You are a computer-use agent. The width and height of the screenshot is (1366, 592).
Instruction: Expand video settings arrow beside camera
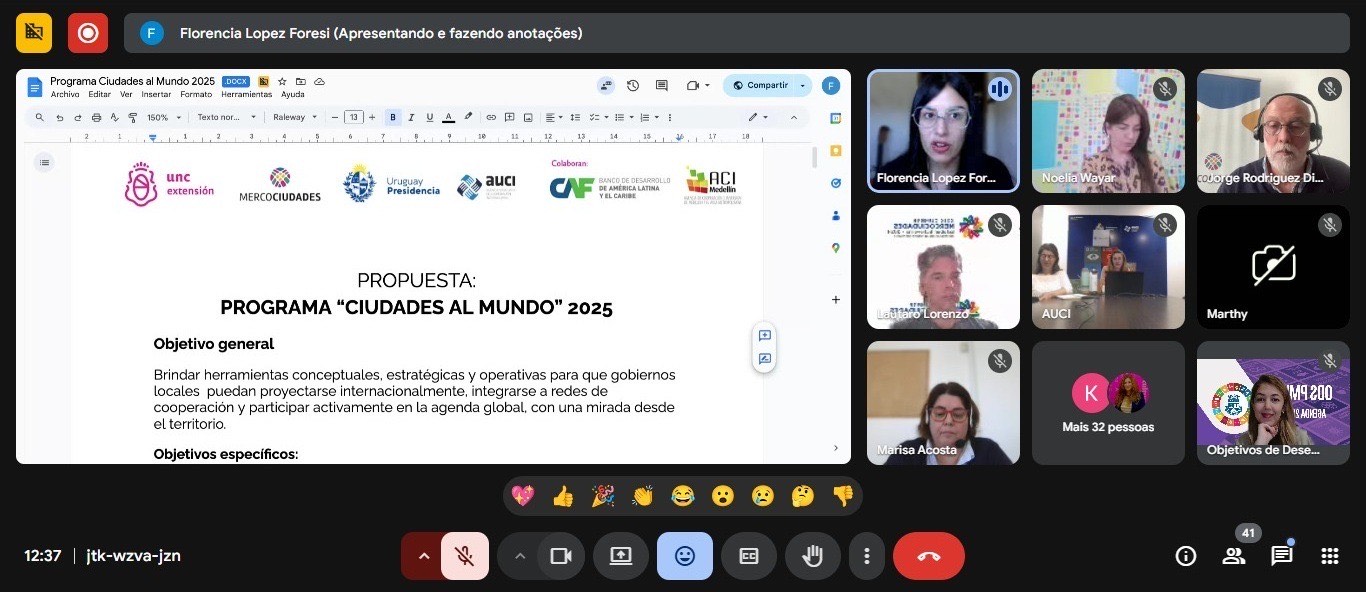click(519, 556)
